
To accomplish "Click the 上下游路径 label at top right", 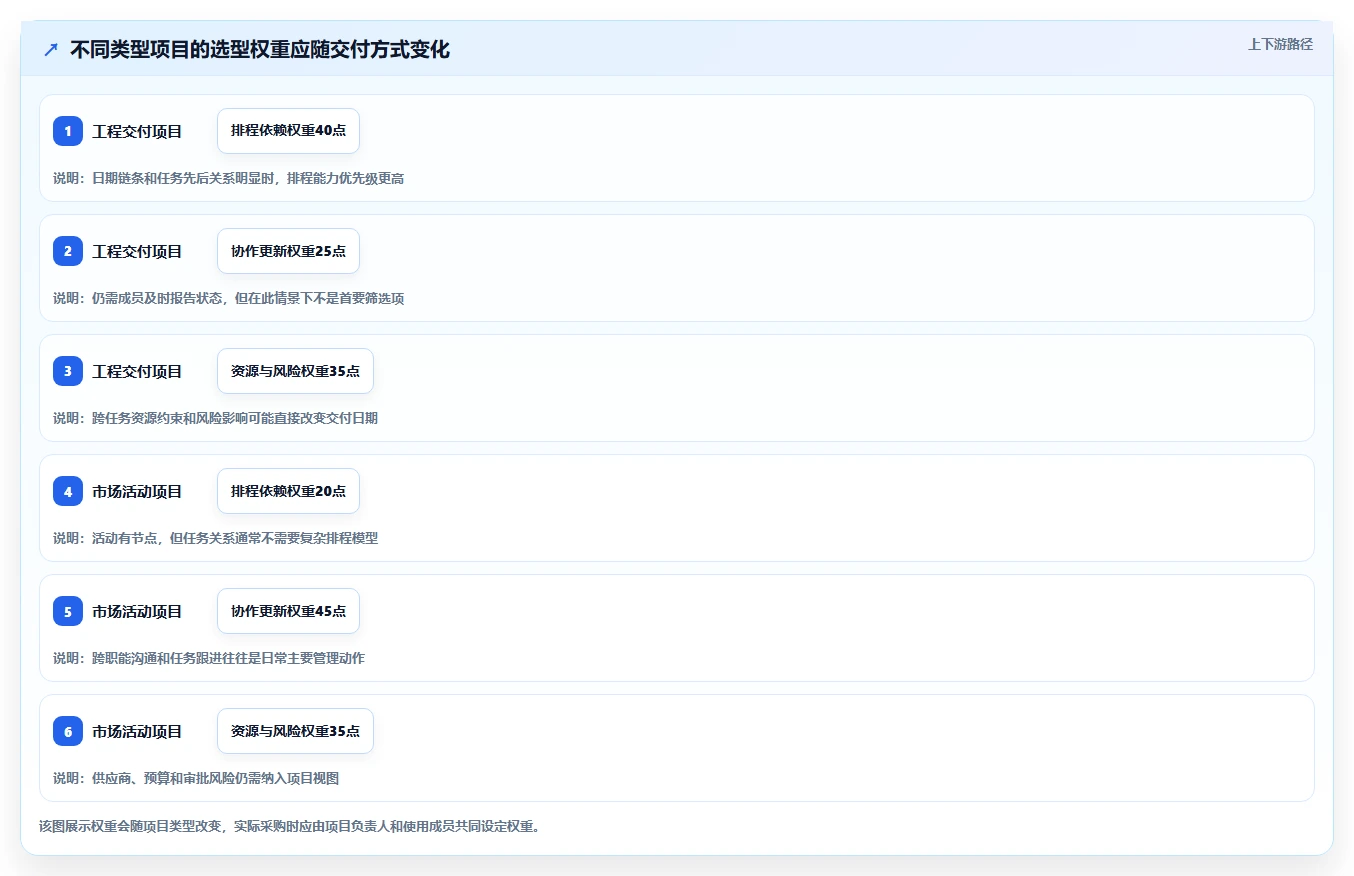I will pyautogui.click(x=1280, y=44).
